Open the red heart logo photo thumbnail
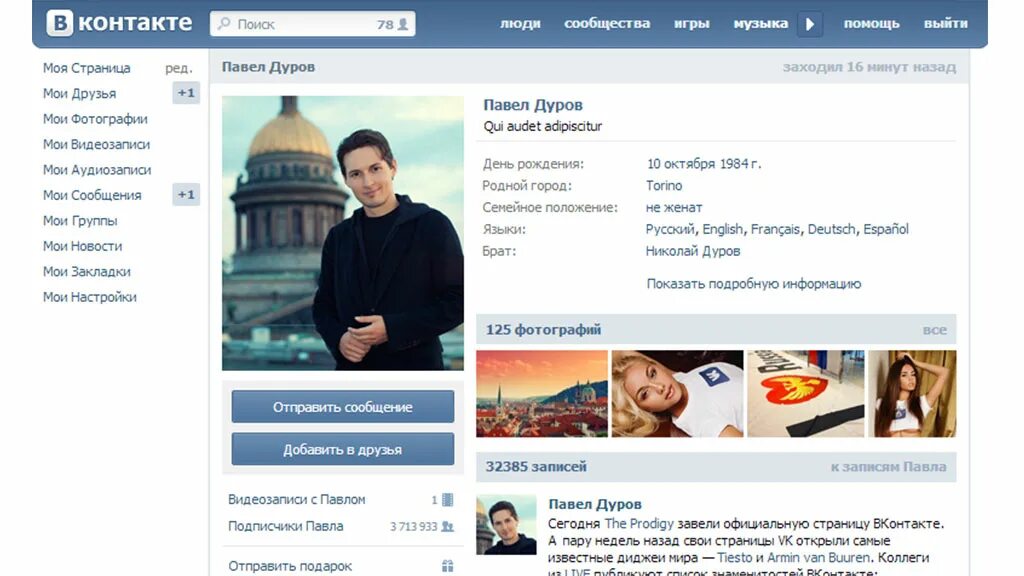 805,393
